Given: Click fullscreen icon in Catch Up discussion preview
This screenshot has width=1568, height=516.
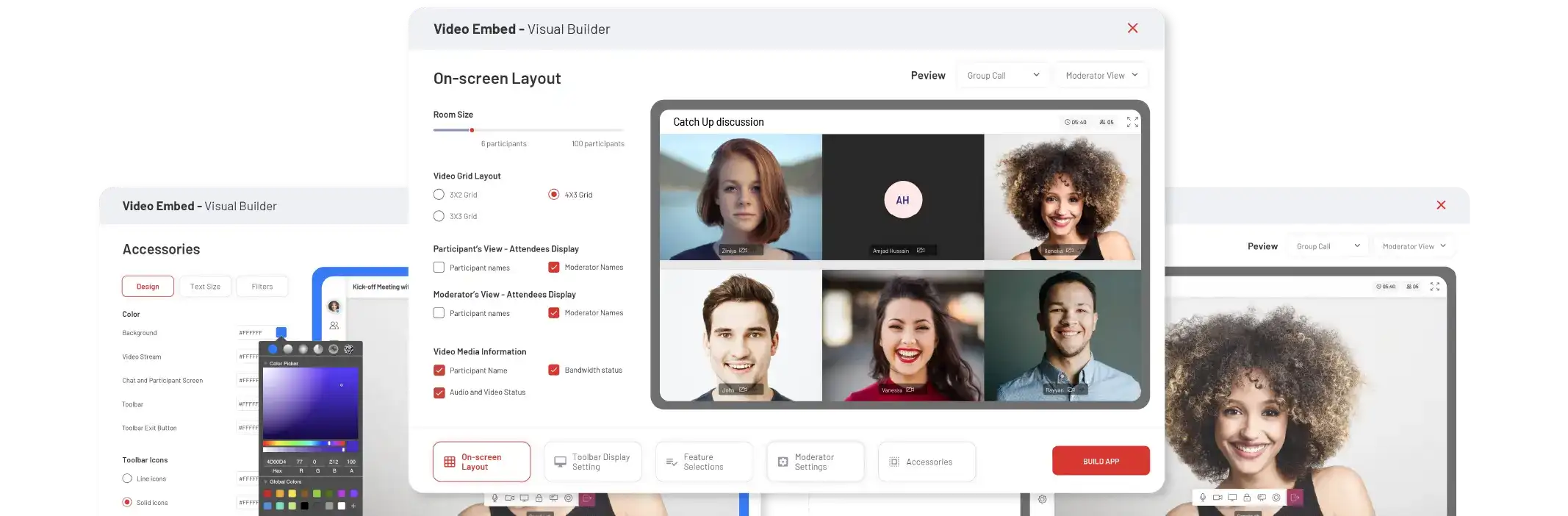Looking at the screenshot, I should point(1132,122).
